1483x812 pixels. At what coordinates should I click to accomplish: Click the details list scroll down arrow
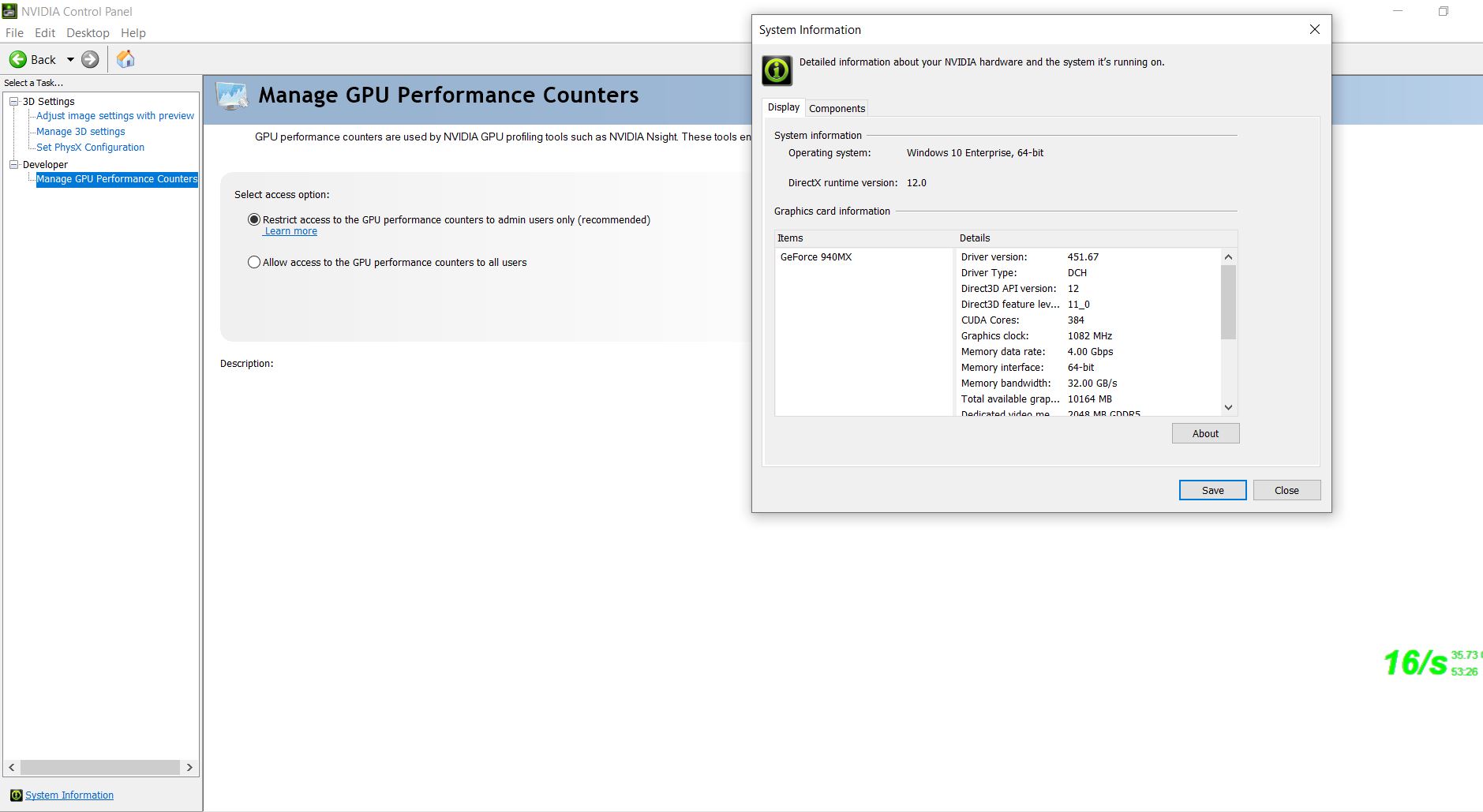[x=1228, y=407]
